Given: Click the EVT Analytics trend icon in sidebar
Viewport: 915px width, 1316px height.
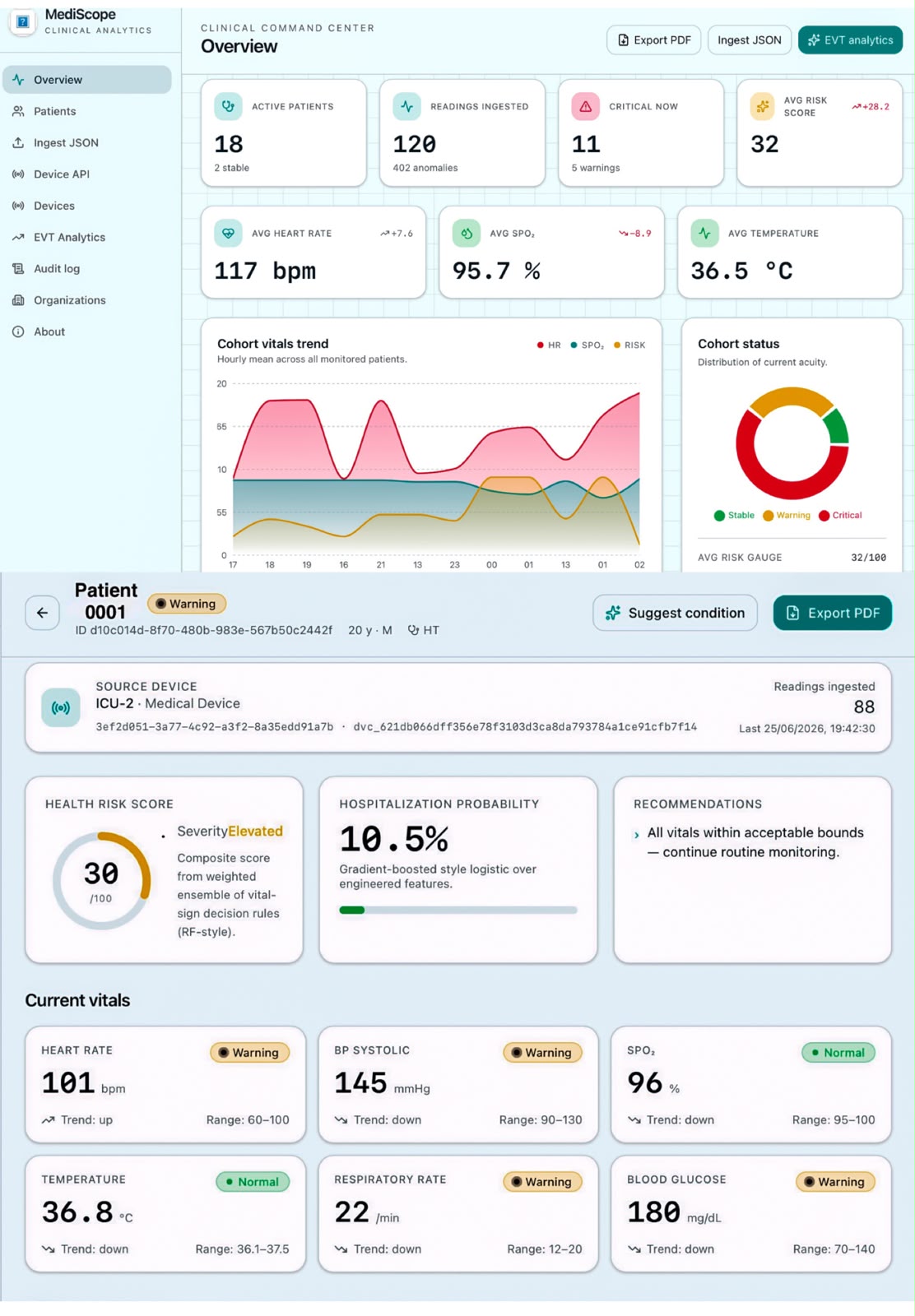Looking at the screenshot, I should point(18,237).
